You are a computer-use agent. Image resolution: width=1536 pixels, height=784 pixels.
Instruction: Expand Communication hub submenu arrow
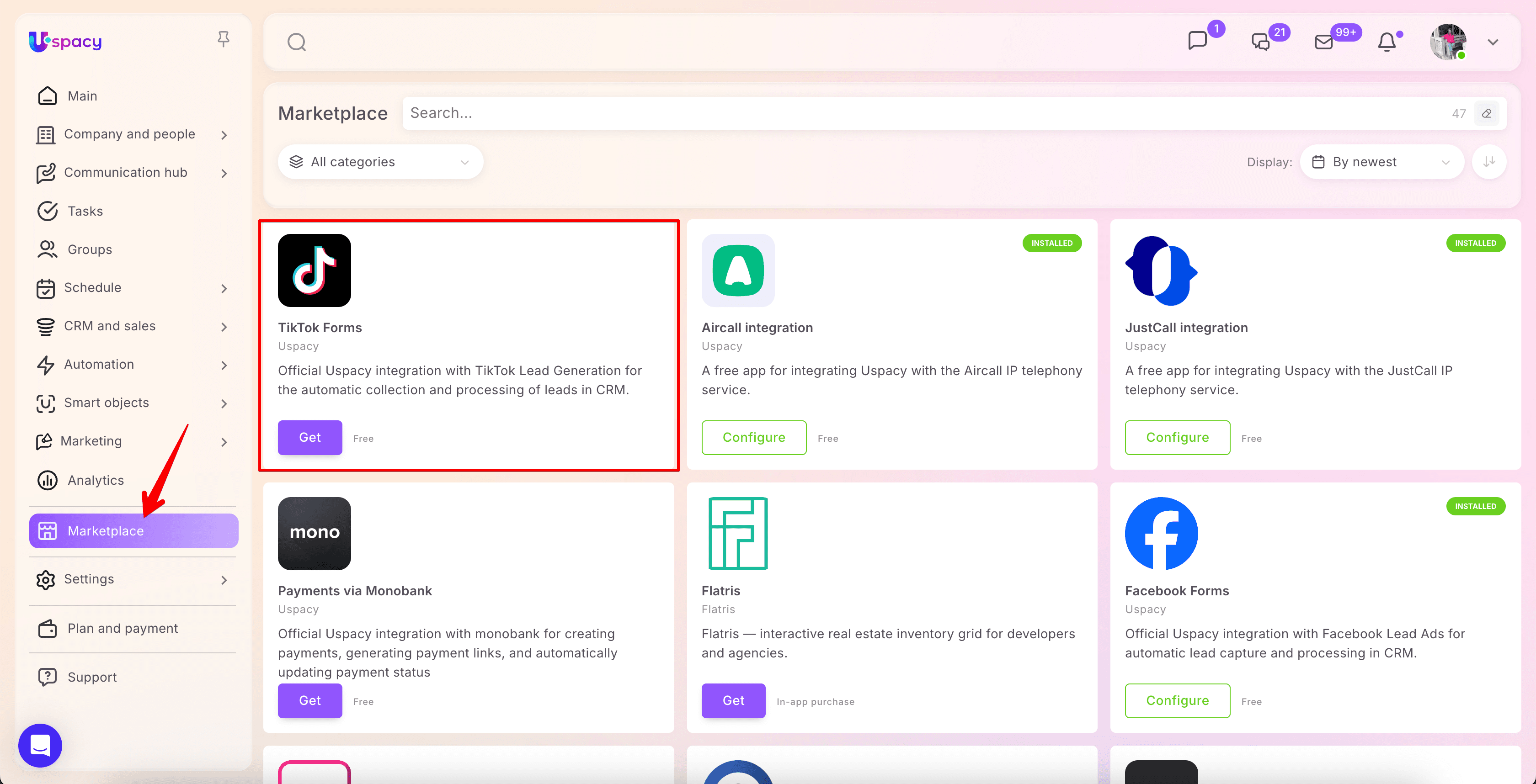click(x=224, y=173)
